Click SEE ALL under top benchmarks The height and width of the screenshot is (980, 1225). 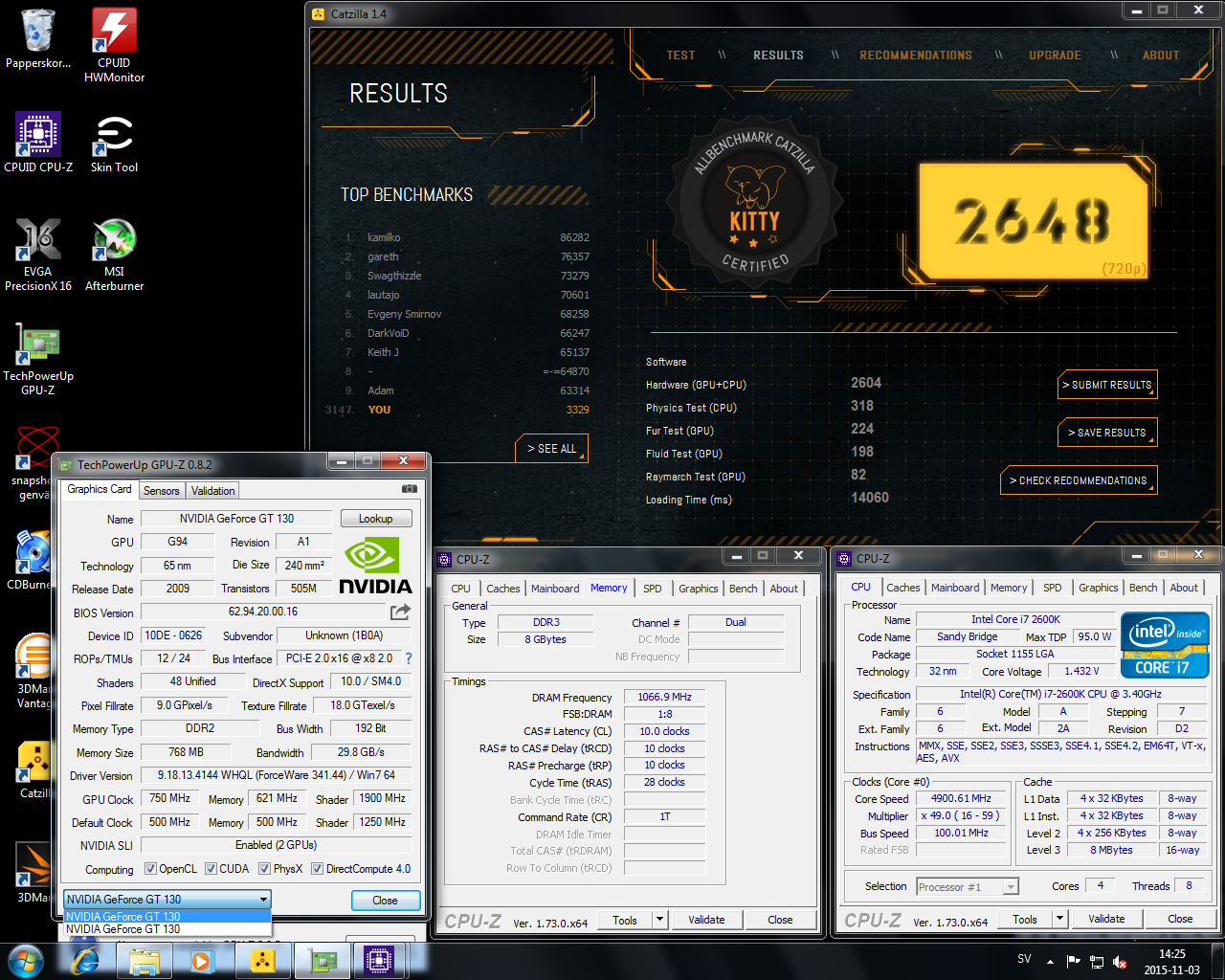(552, 449)
